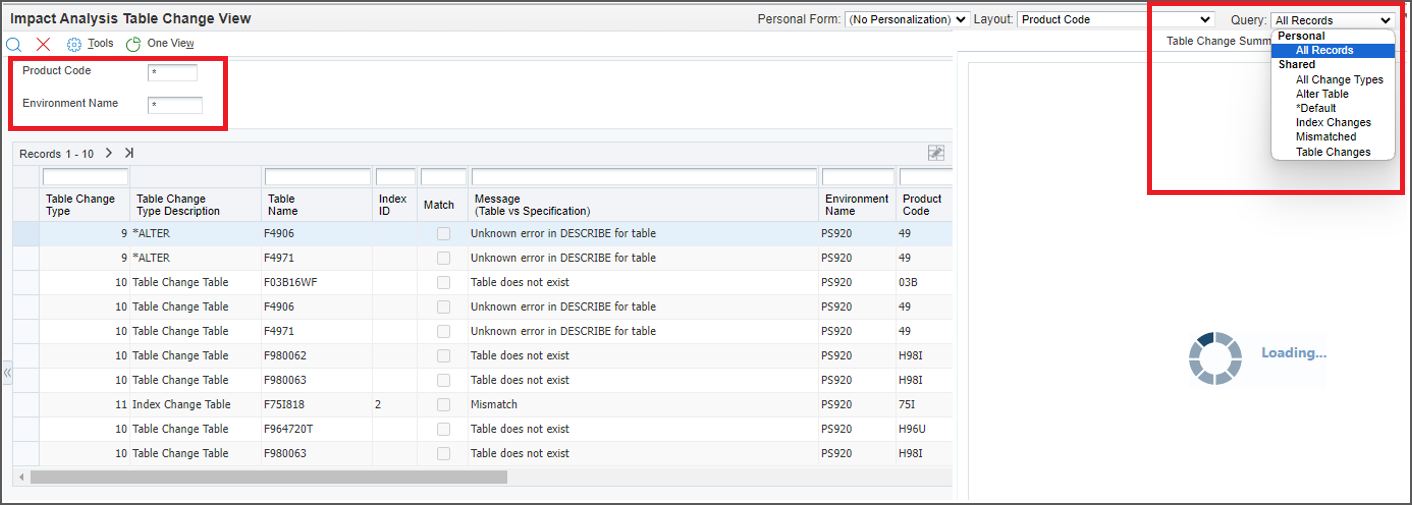
Task: Jump to last record page arrow
Action: [x=128, y=153]
